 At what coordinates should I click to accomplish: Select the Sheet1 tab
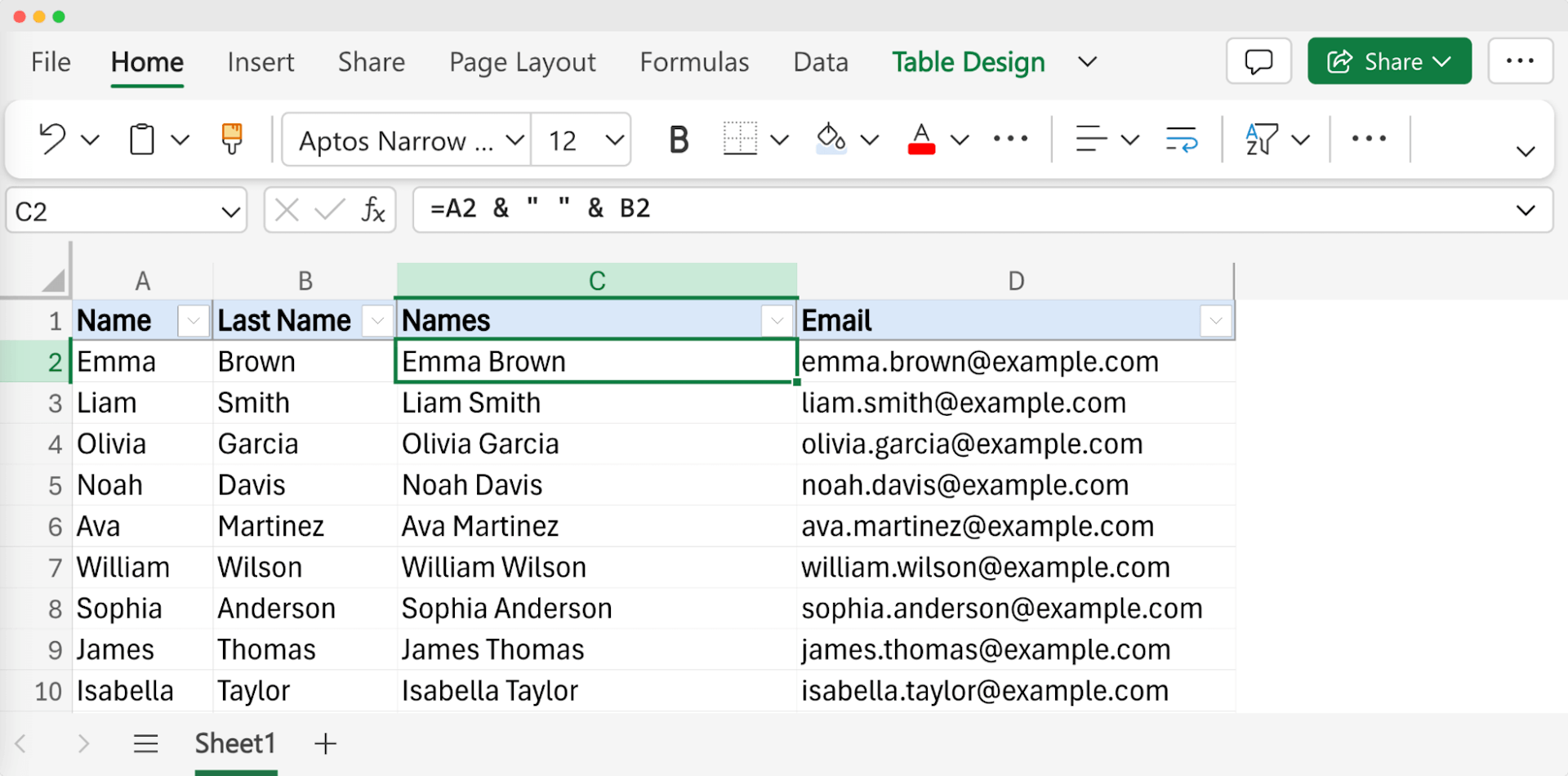point(235,743)
